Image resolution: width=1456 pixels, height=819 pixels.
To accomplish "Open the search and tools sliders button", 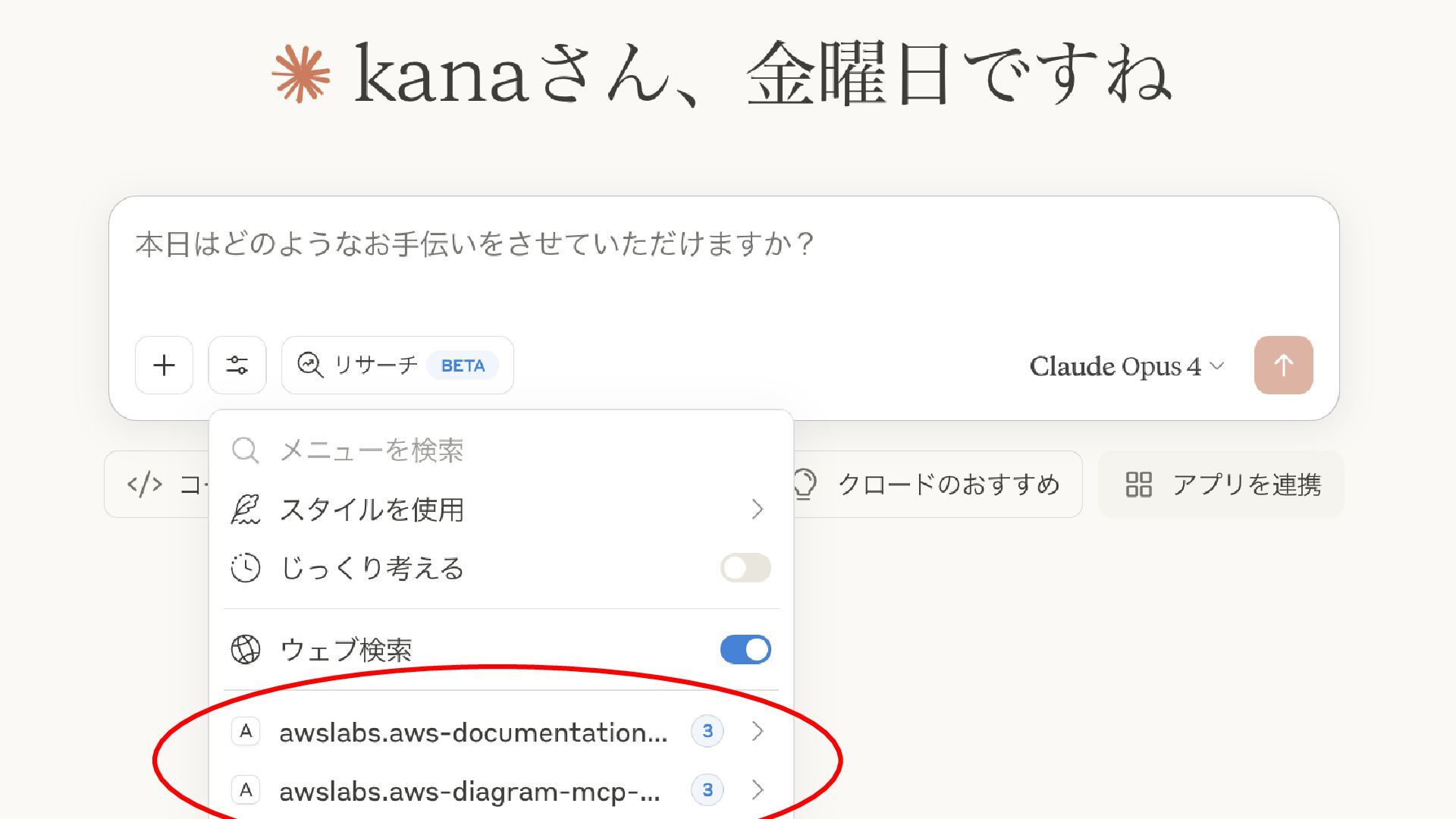I will click(x=237, y=366).
